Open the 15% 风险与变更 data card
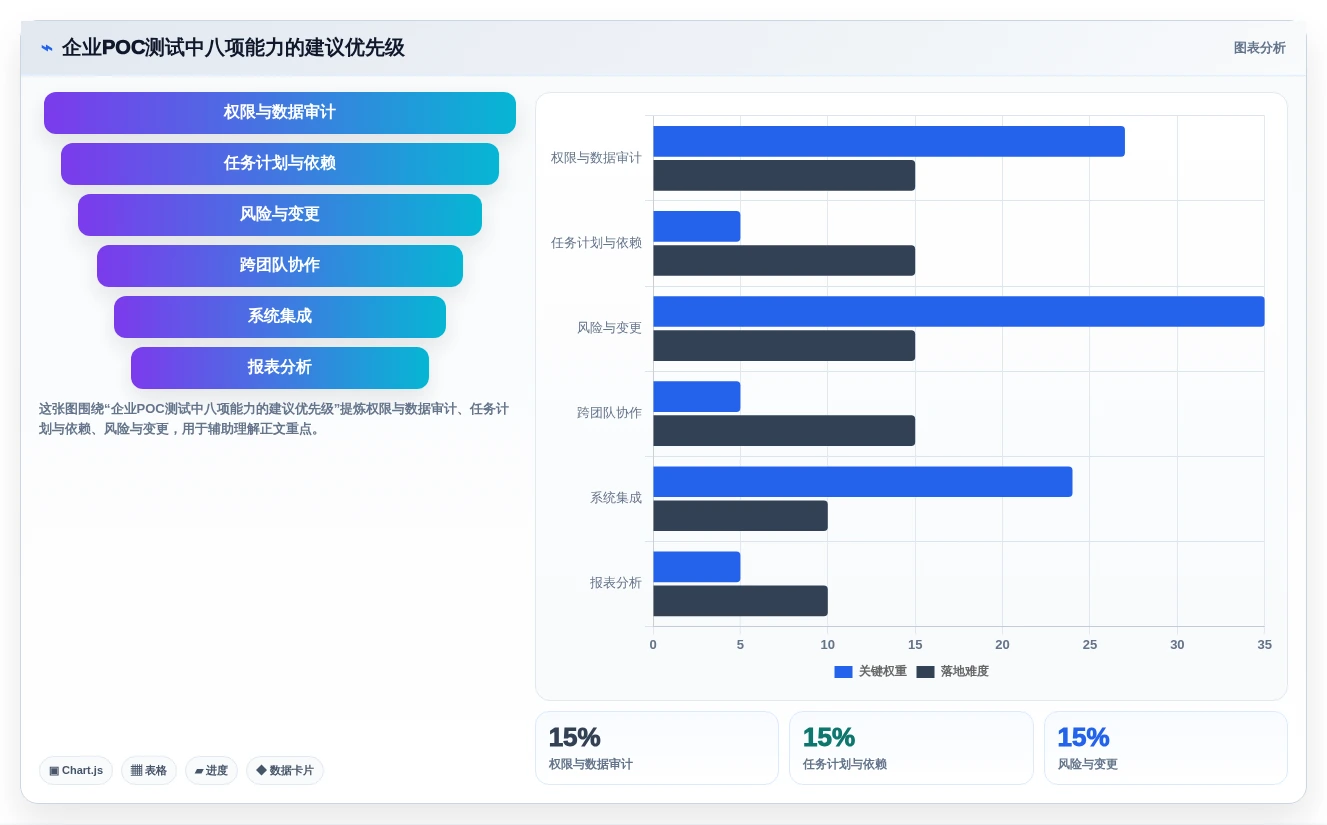Viewport: 1327px width, 825px height. 1166,748
